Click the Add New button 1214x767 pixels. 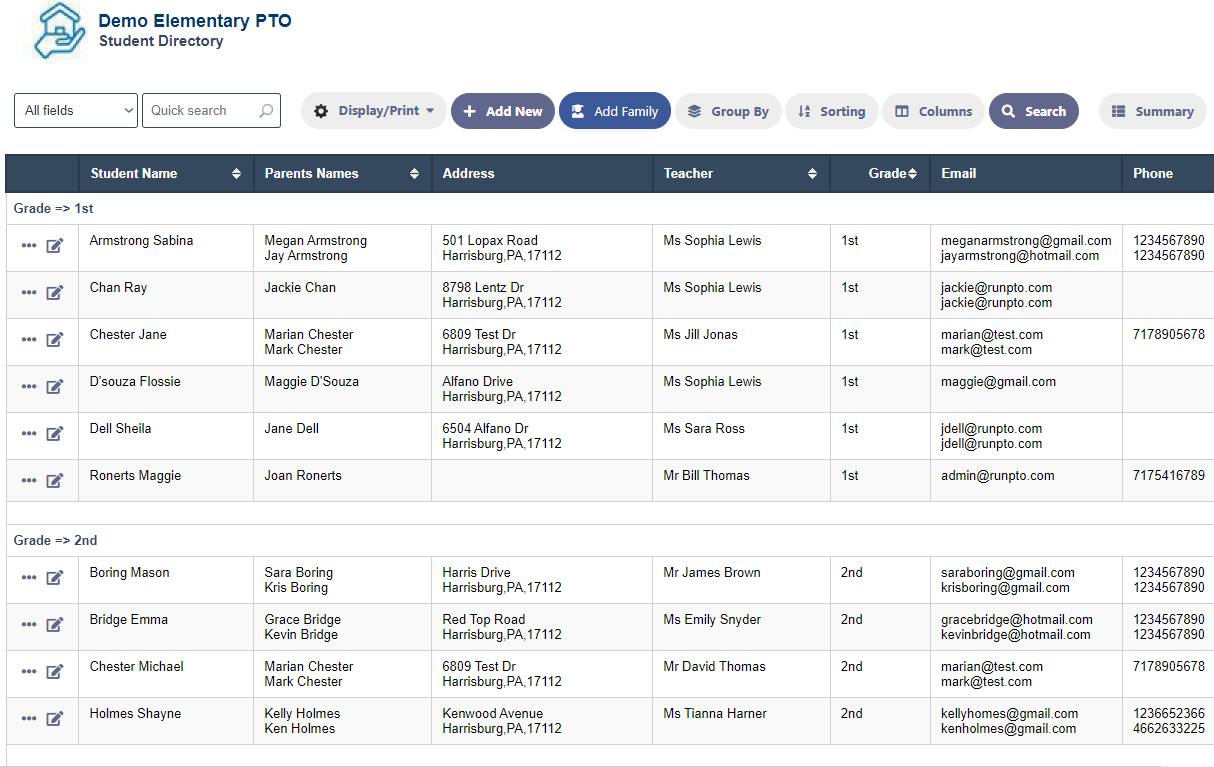(503, 111)
